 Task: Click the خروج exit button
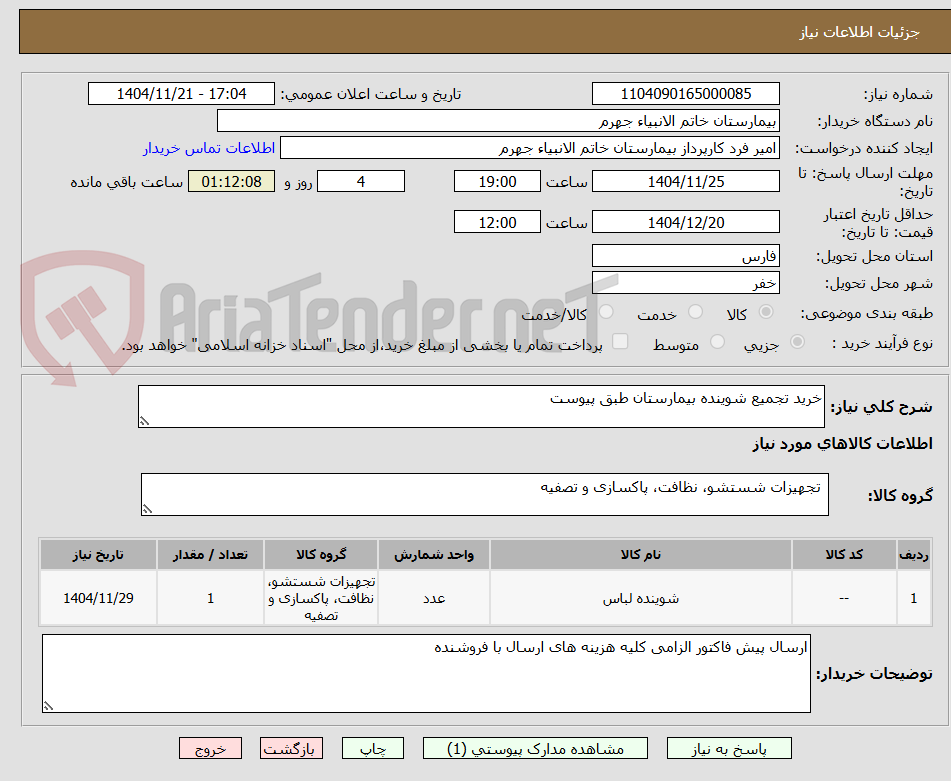coord(210,748)
